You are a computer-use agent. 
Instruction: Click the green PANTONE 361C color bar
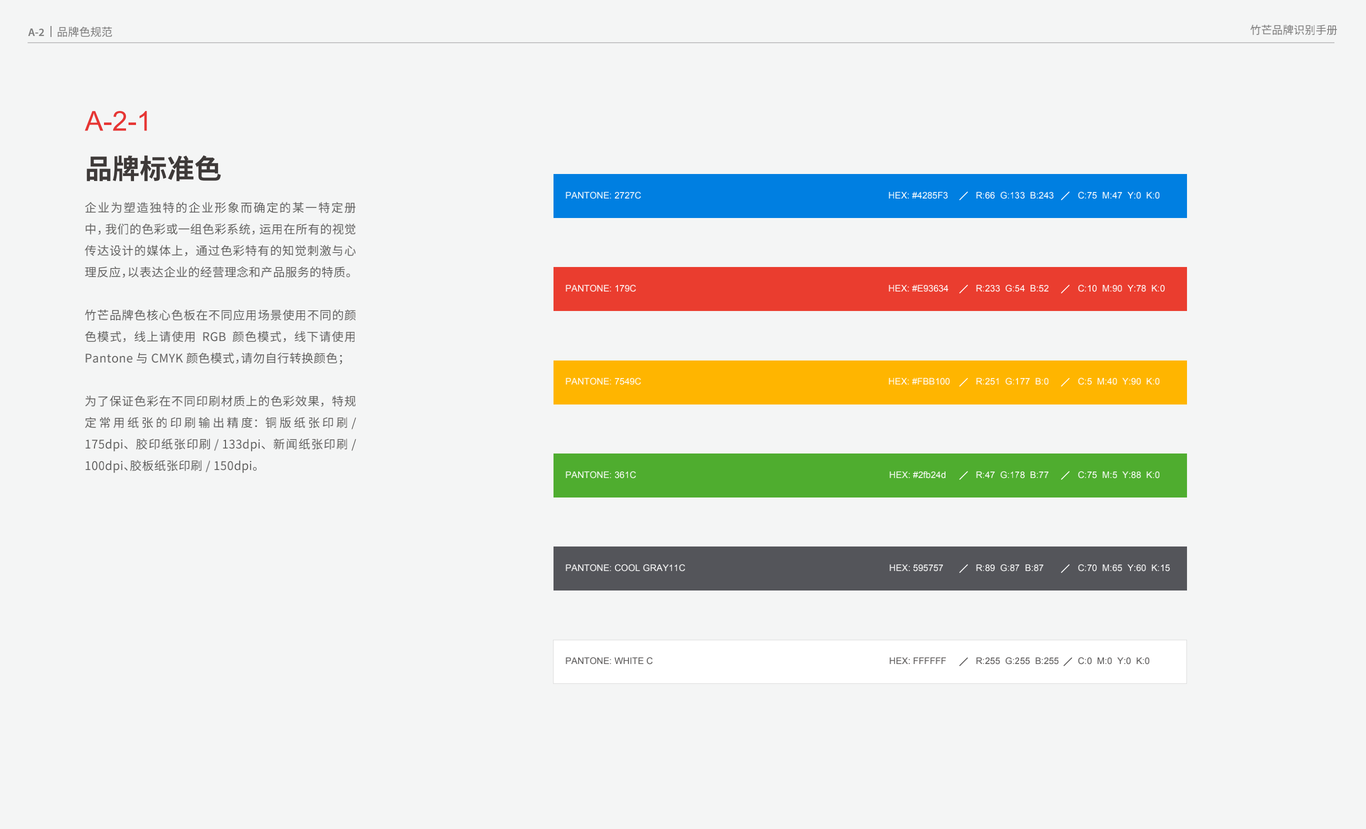coord(870,475)
